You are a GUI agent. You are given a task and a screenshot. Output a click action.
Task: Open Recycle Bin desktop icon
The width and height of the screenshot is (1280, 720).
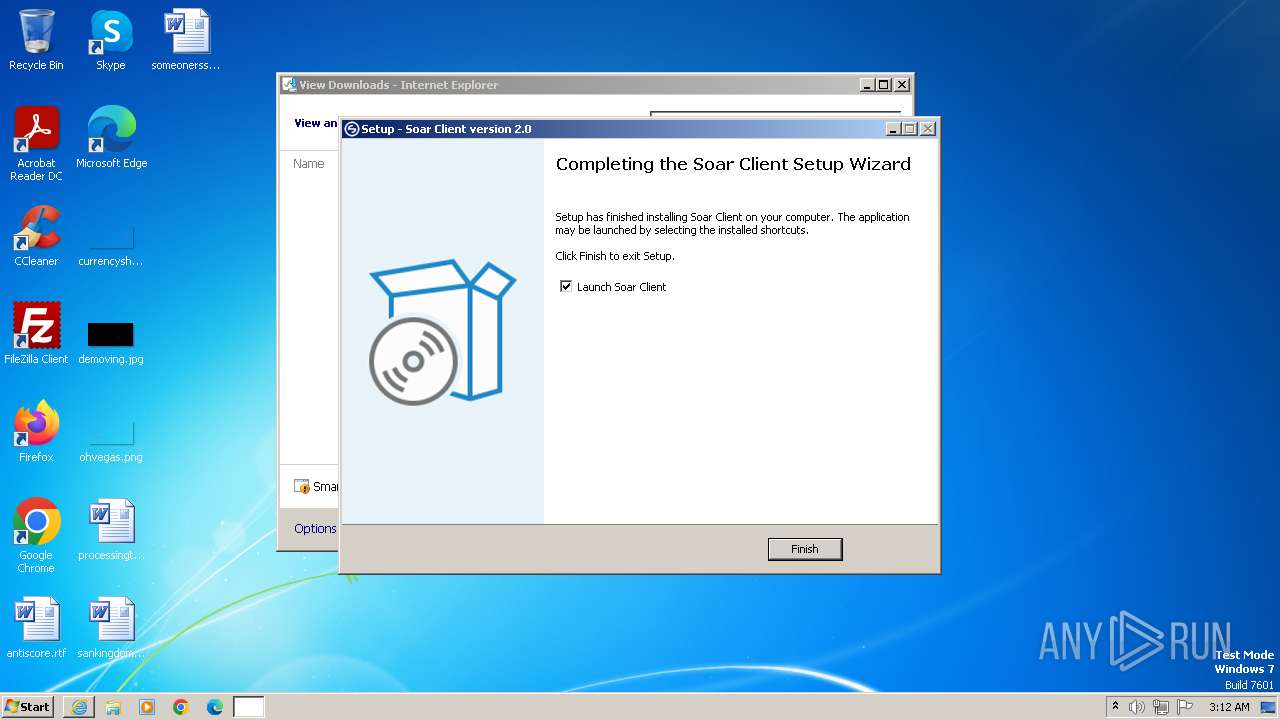pyautogui.click(x=36, y=40)
